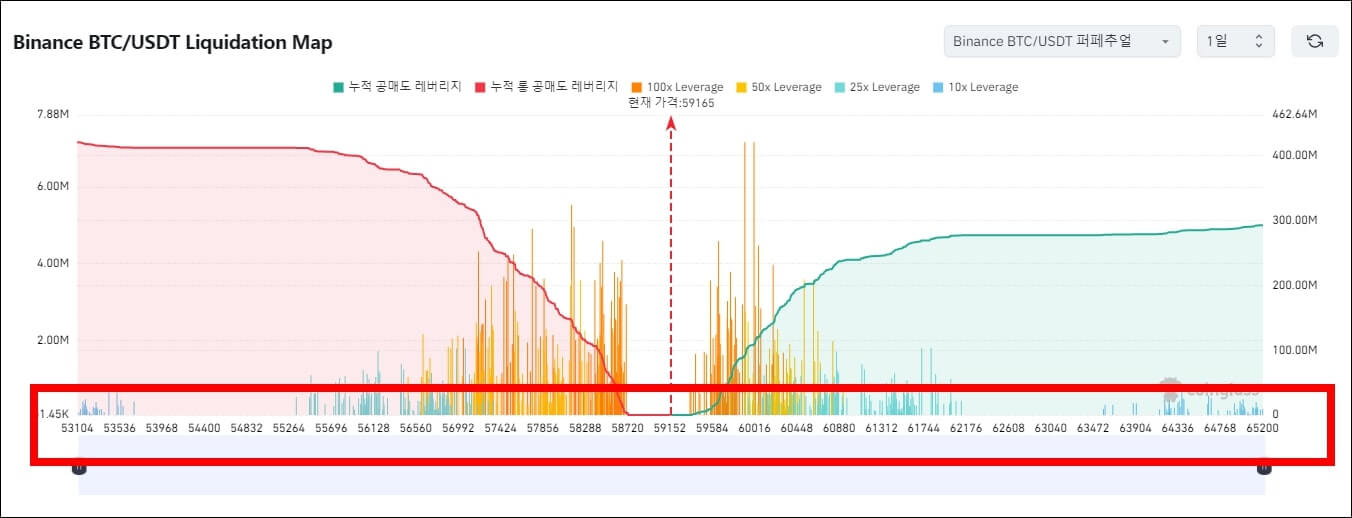Click the right zoom slider handle
Viewport: 1352px width, 518px height.
coord(1264,467)
